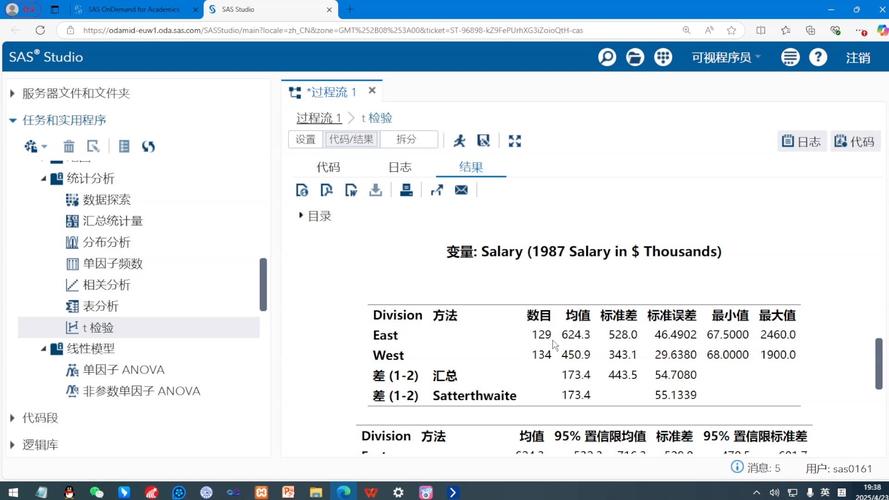
Task: Click the task tree vertical scrollbar thumb
Action: pyautogui.click(x=263, y=285)
